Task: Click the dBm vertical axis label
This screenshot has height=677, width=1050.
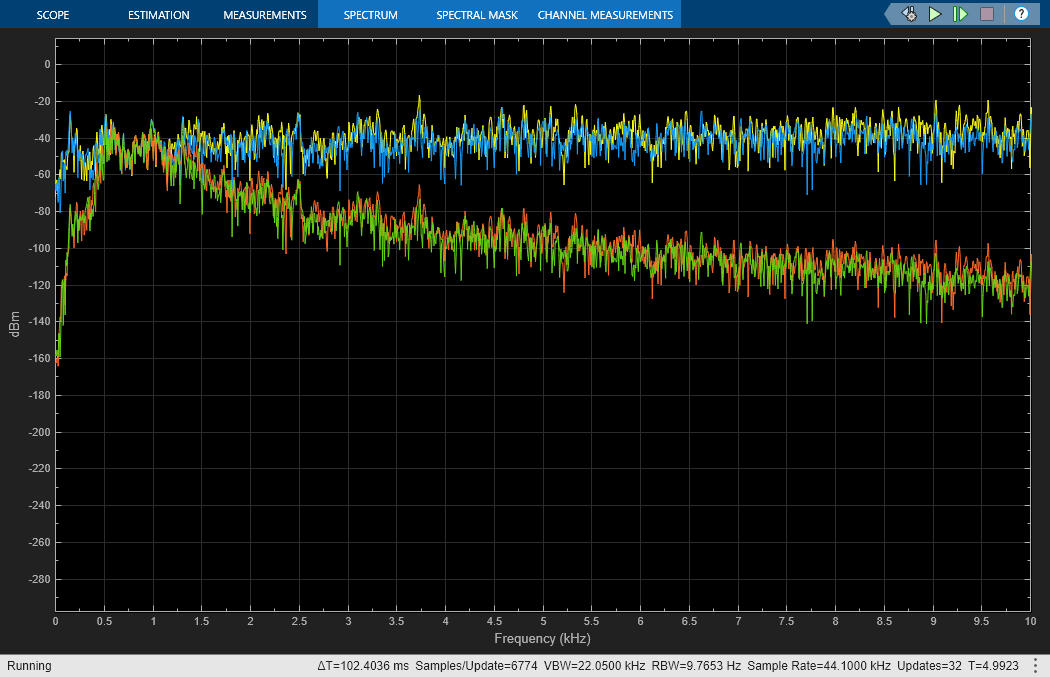Action: pyautogui.click(x=14, y=322)
